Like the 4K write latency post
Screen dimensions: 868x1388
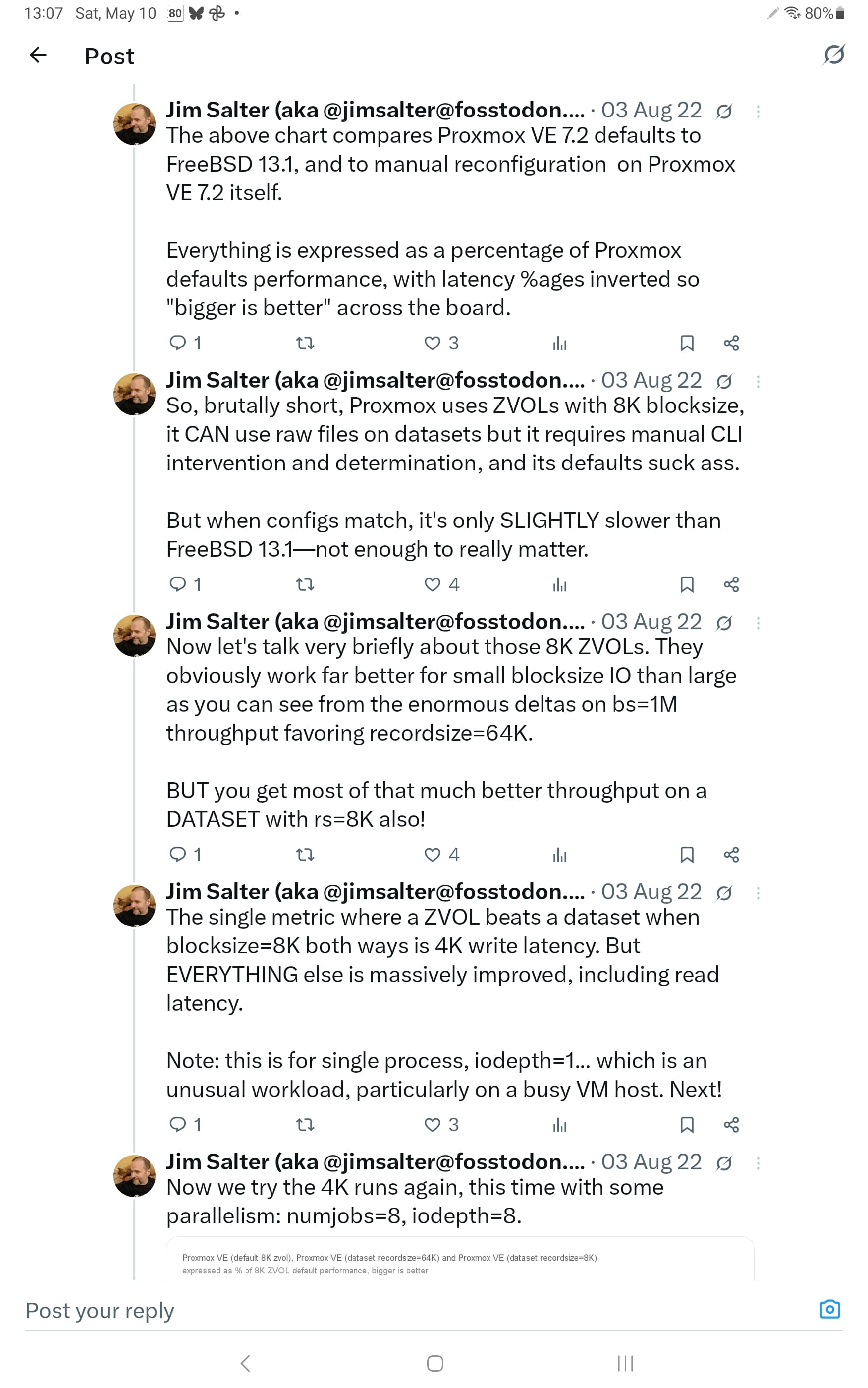coord(433,1124)
